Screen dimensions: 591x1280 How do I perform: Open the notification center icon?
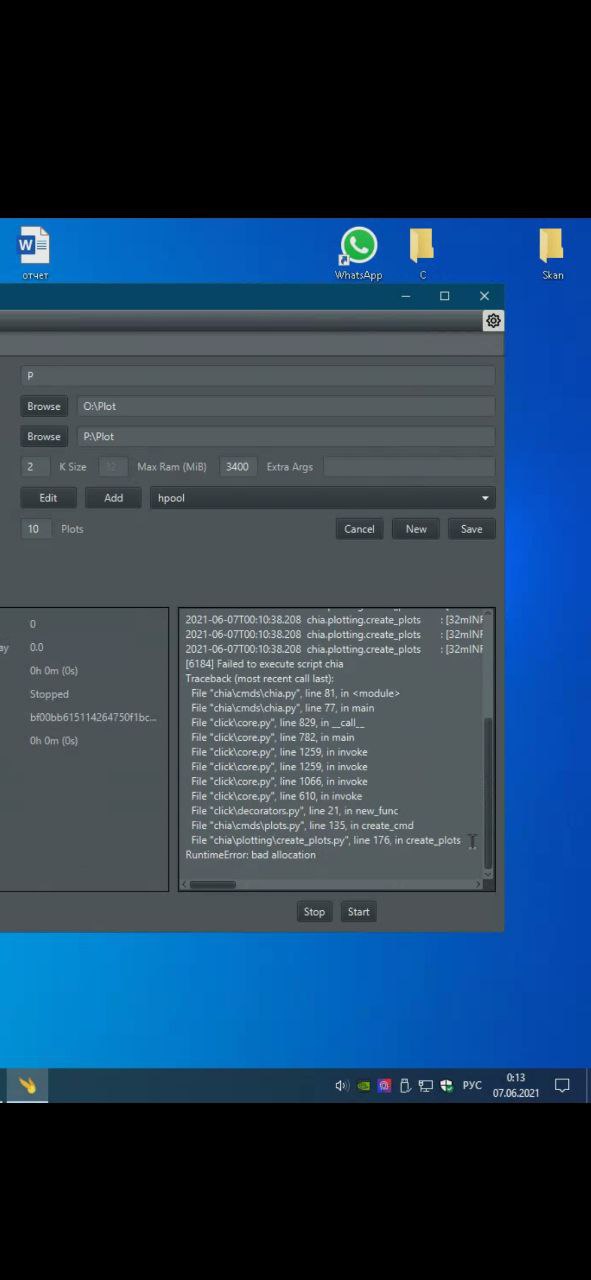pos(562,1086)
